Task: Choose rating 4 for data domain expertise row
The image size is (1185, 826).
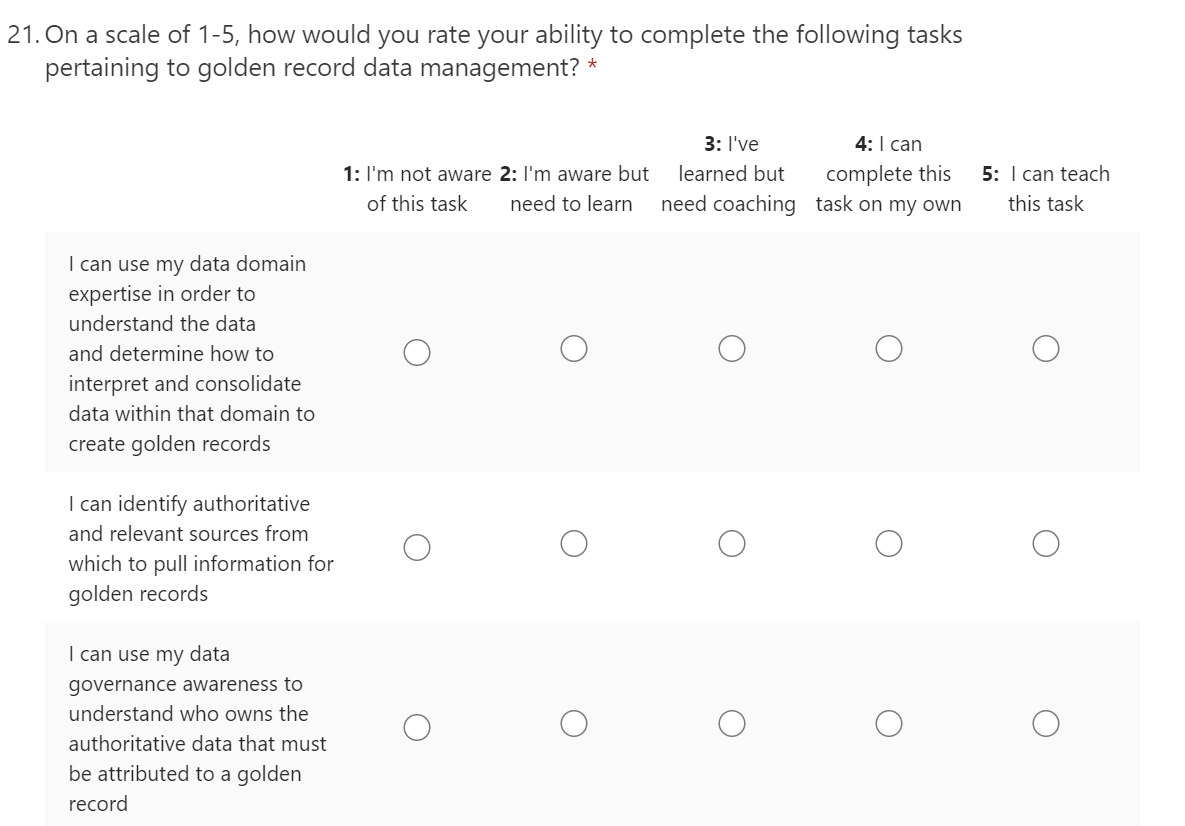Action: (888, 348)
